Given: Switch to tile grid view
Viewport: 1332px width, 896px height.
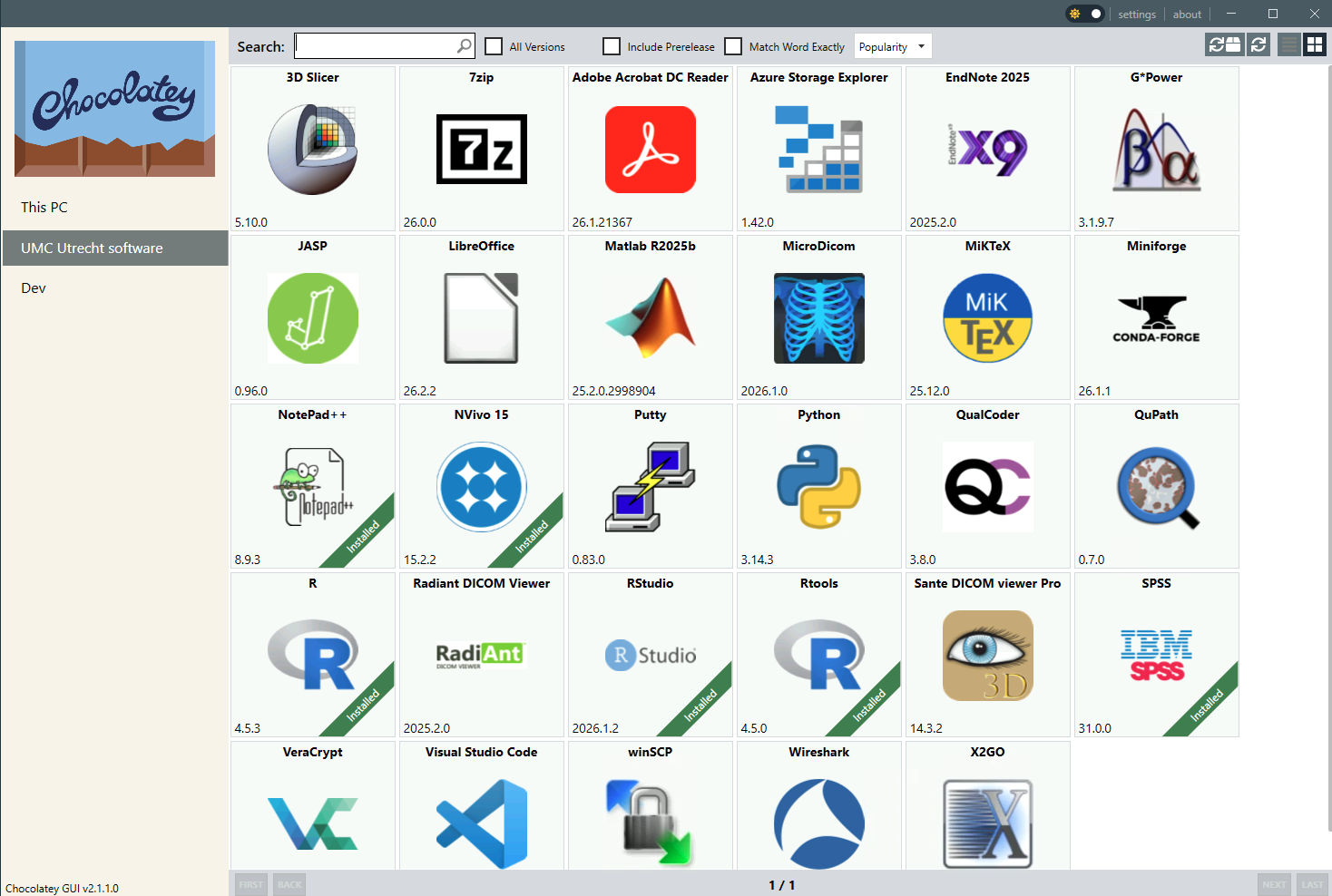Looking at the screenshot, I should pyautogui.click(x=1314, y=45).
